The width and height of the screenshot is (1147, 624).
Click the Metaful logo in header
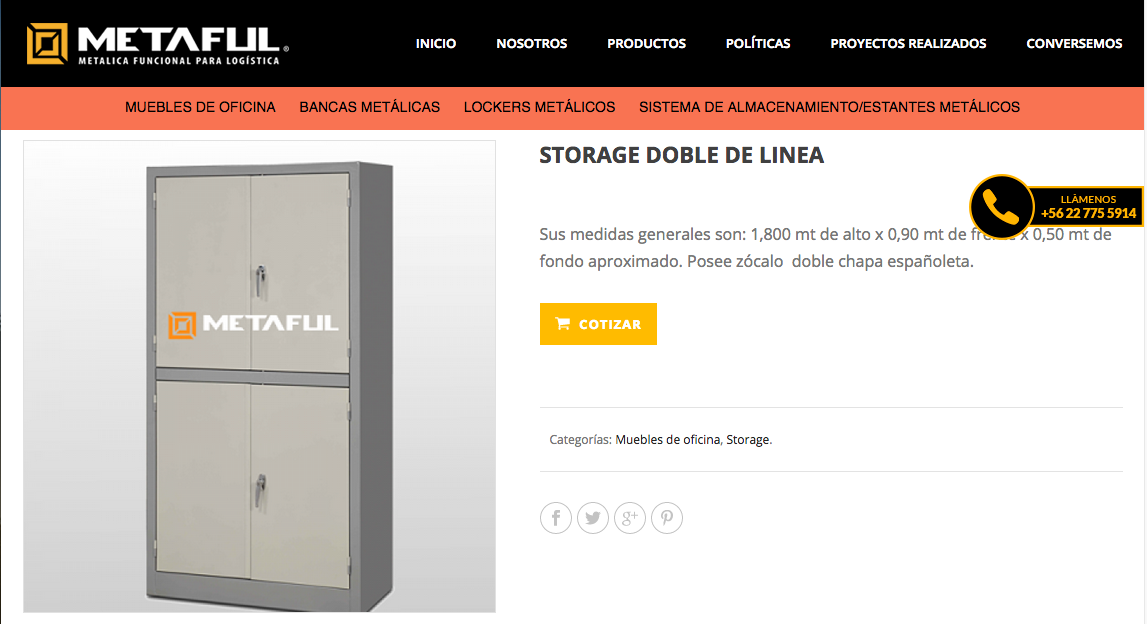(x=158, y=44)
